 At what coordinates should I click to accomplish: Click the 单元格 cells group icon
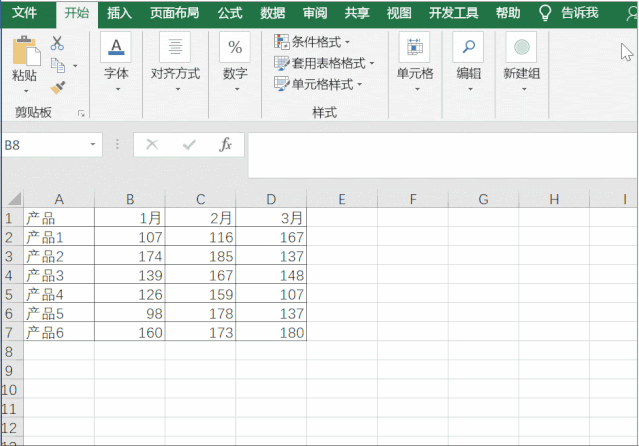pos(415,47)
